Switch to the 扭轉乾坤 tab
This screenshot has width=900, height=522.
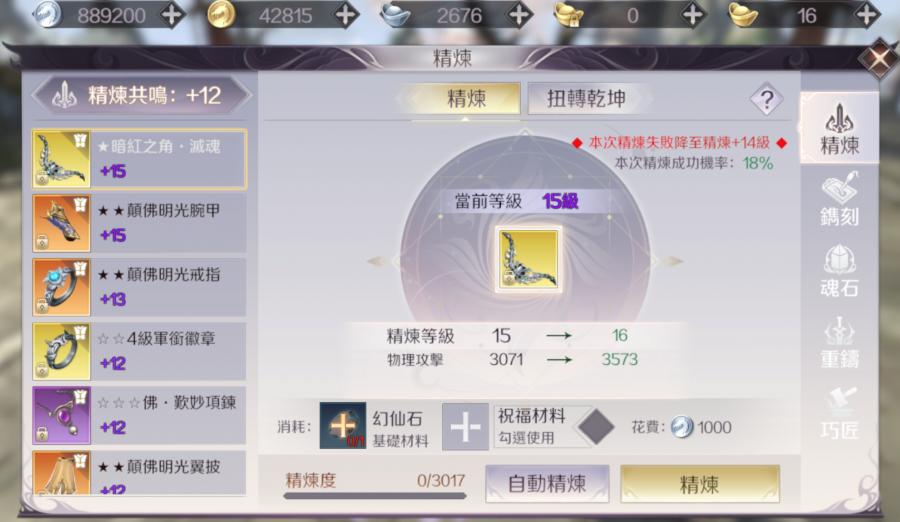(585, 99)
